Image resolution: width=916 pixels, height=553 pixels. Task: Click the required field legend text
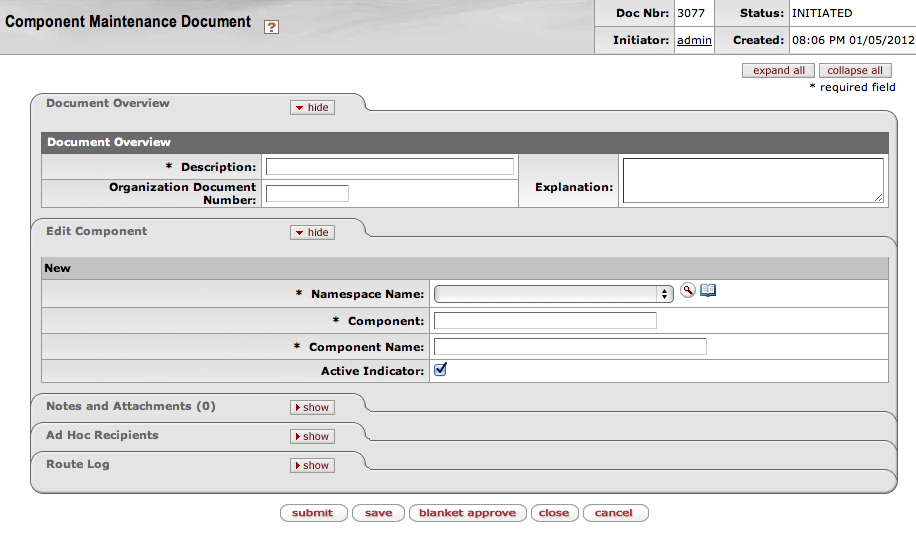(x=852, y=87)
